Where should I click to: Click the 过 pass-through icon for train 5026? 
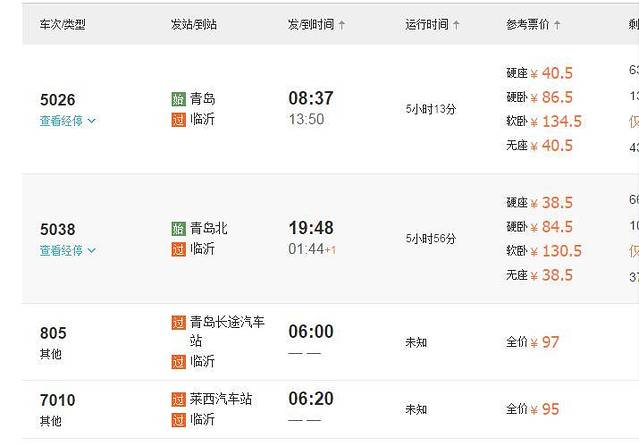point(178,120)
